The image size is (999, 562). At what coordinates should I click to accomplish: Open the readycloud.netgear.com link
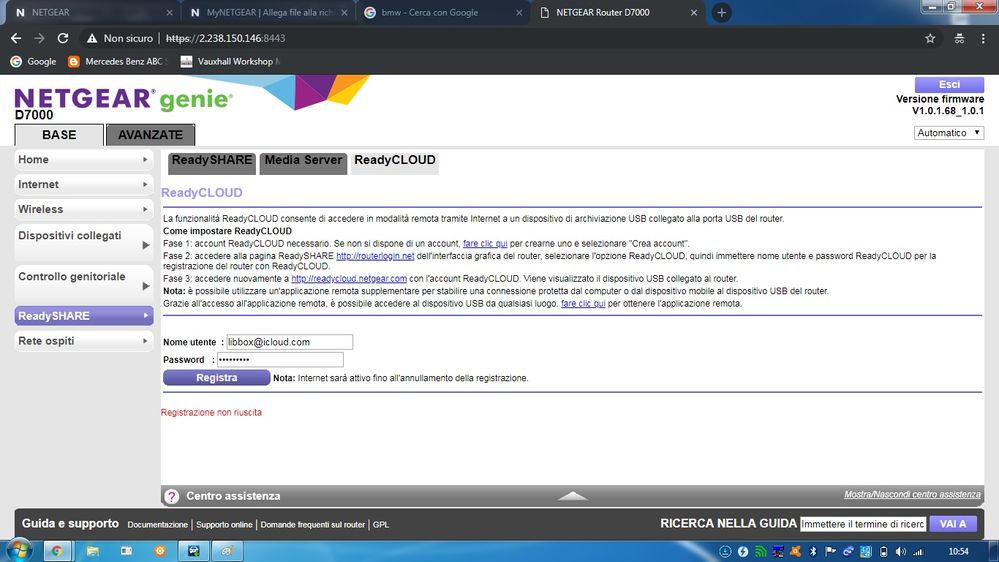pos(349,279)
